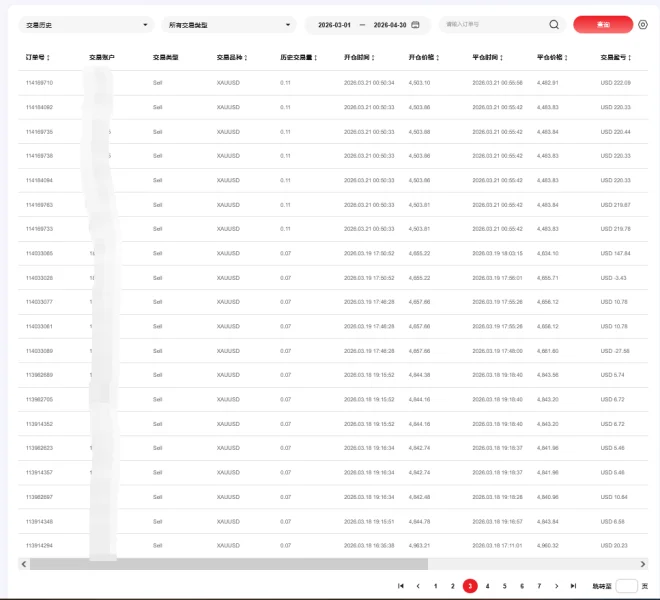Screen dimensions: 660x600
Task: Sort by 交易盈亏 column sort icon
Action: pos(629,58)
